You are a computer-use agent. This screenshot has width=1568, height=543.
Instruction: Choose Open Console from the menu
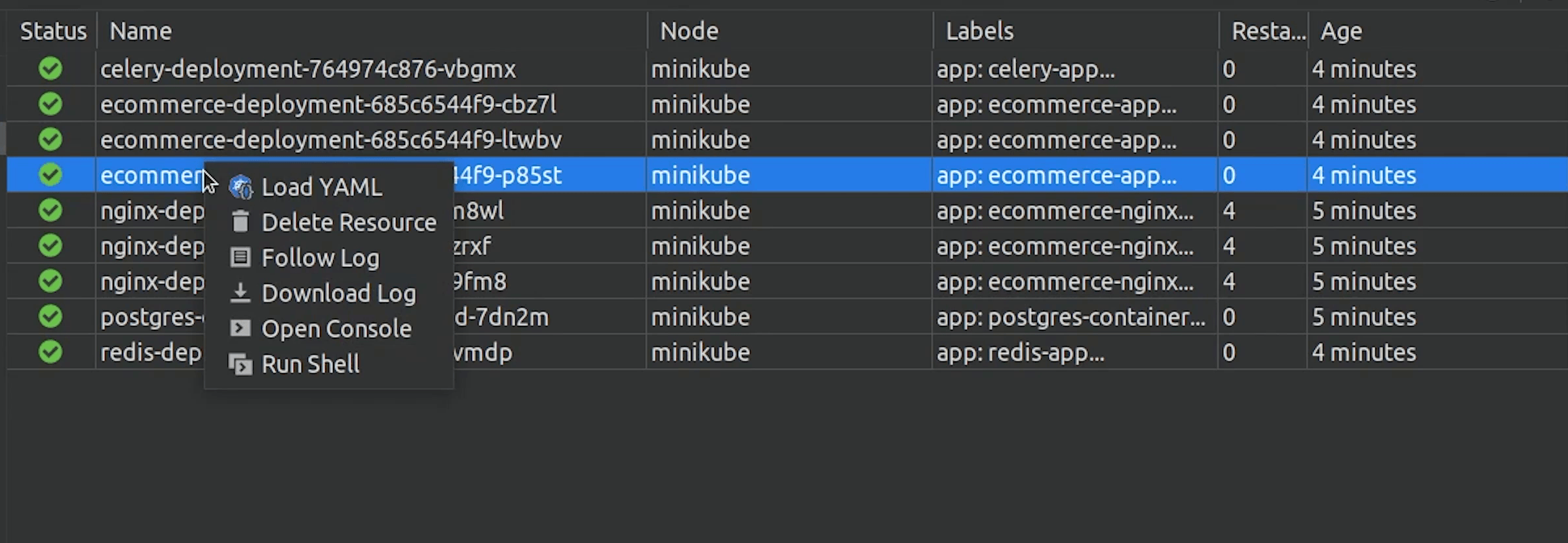tap(336, 329)
